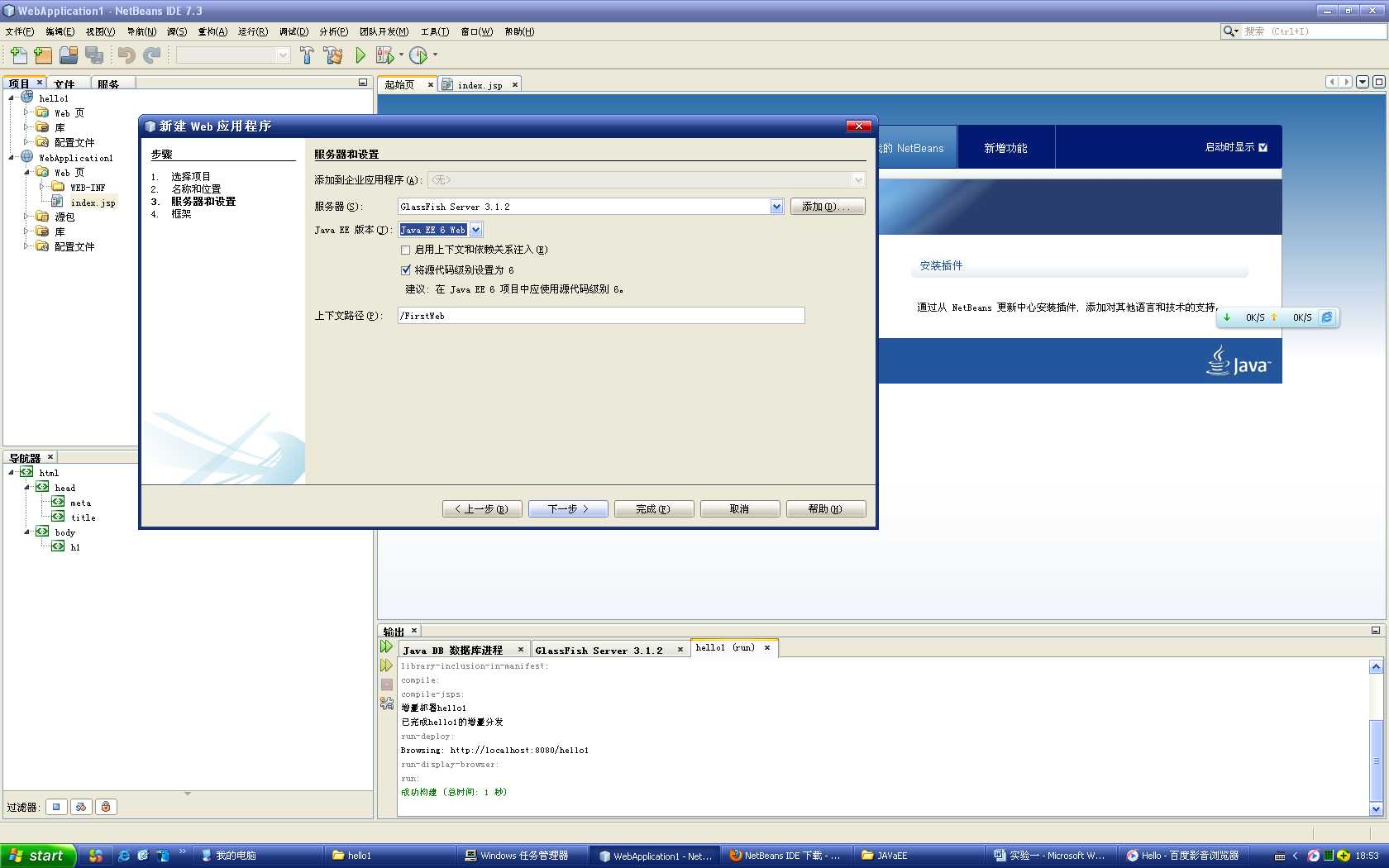Collapse the hello1 project node
The height and width of the screenshot is (868, 1389).
click(12, 98)
